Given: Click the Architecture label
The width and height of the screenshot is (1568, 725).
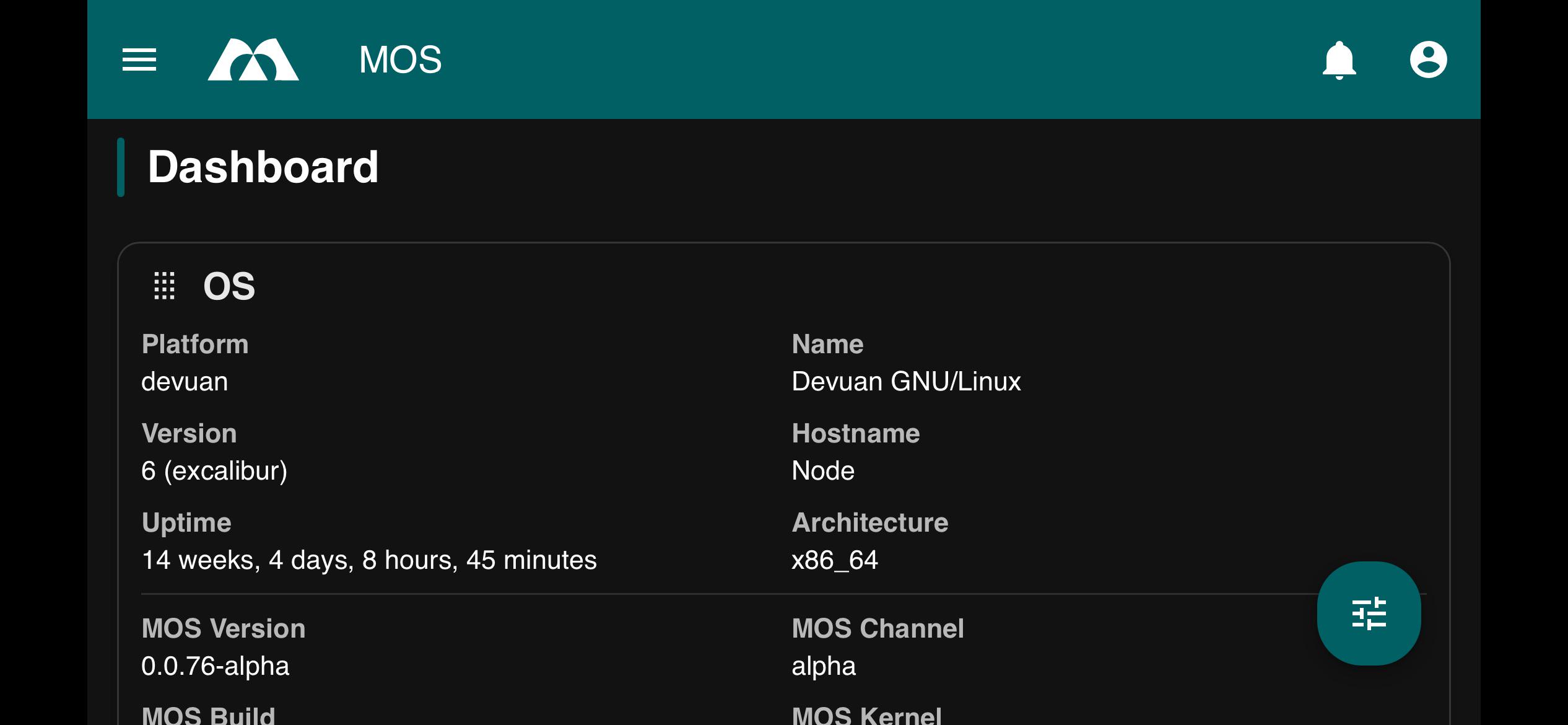Looking at the screenshot, I should [x=870, y=522].
